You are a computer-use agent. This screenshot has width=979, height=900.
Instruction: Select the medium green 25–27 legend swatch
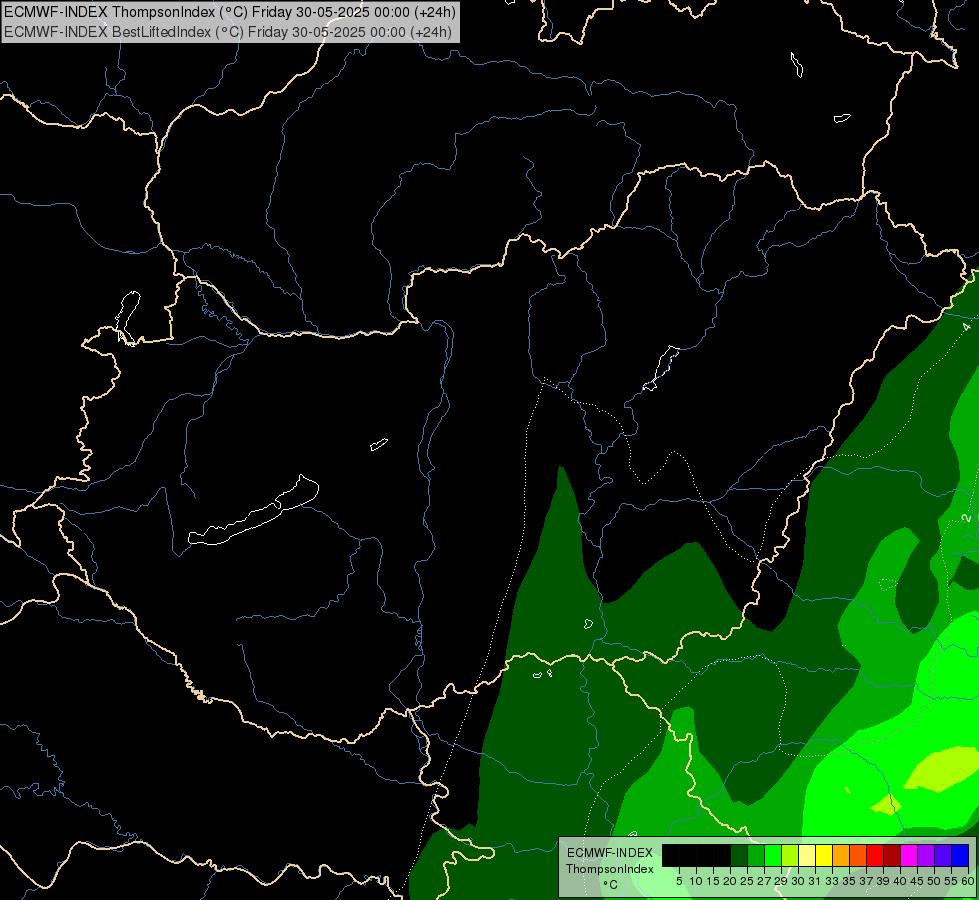click(x=756, y=855)
